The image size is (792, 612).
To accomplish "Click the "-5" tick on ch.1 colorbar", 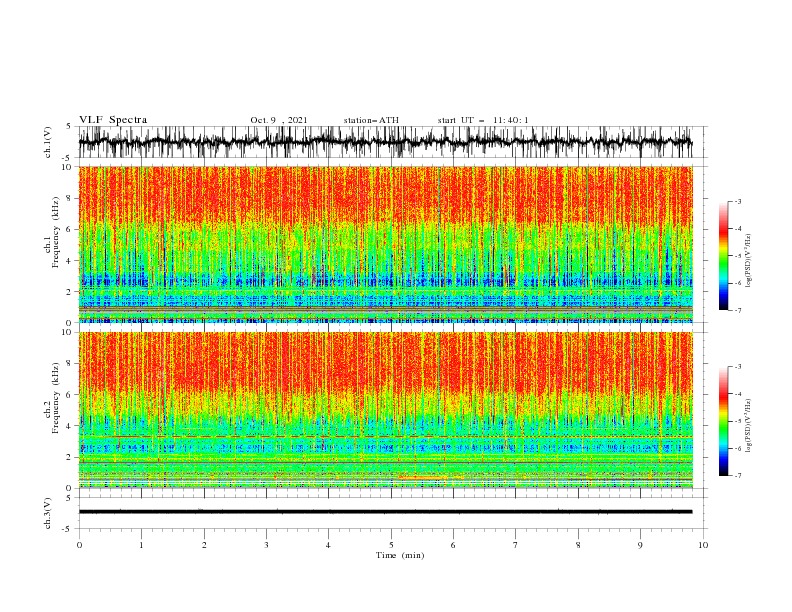I will point(737,256).
